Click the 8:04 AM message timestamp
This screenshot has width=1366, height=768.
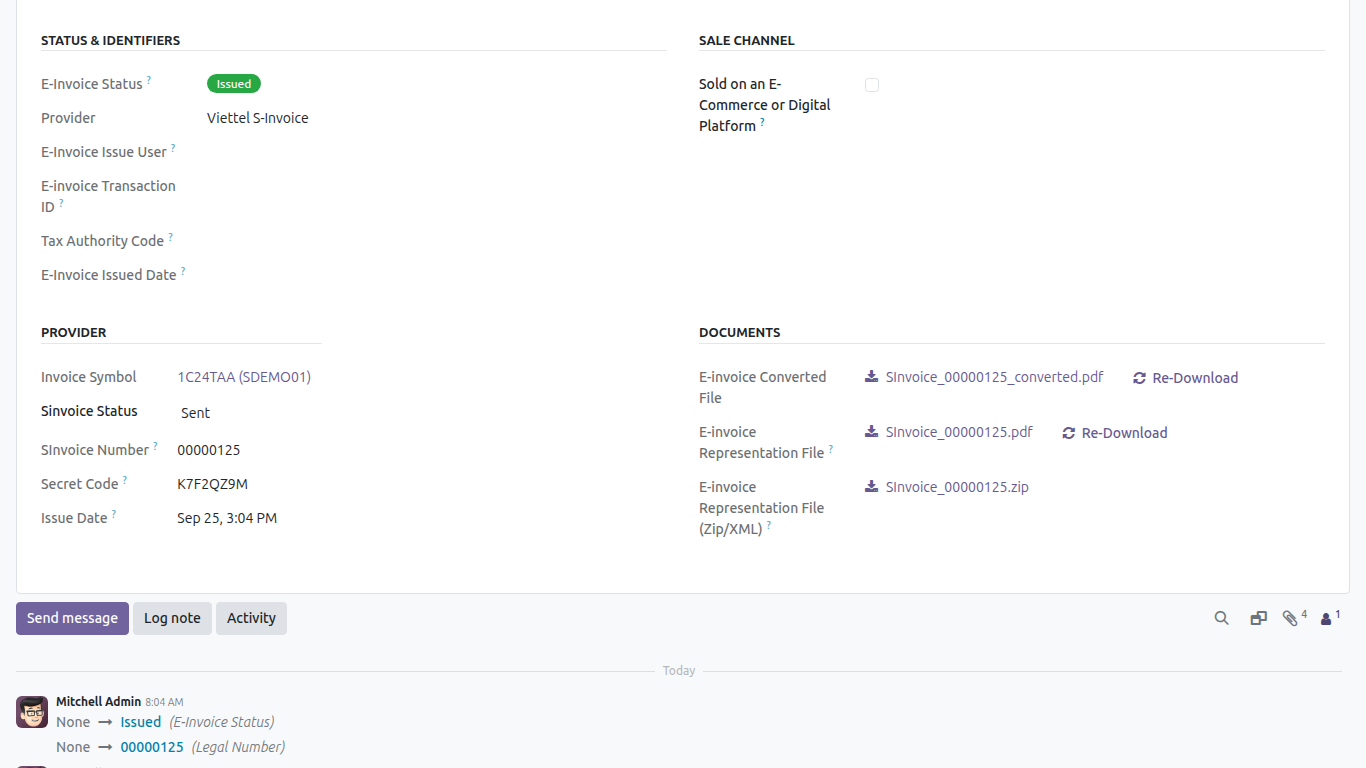pyautogui.click(x=164, y=703)
